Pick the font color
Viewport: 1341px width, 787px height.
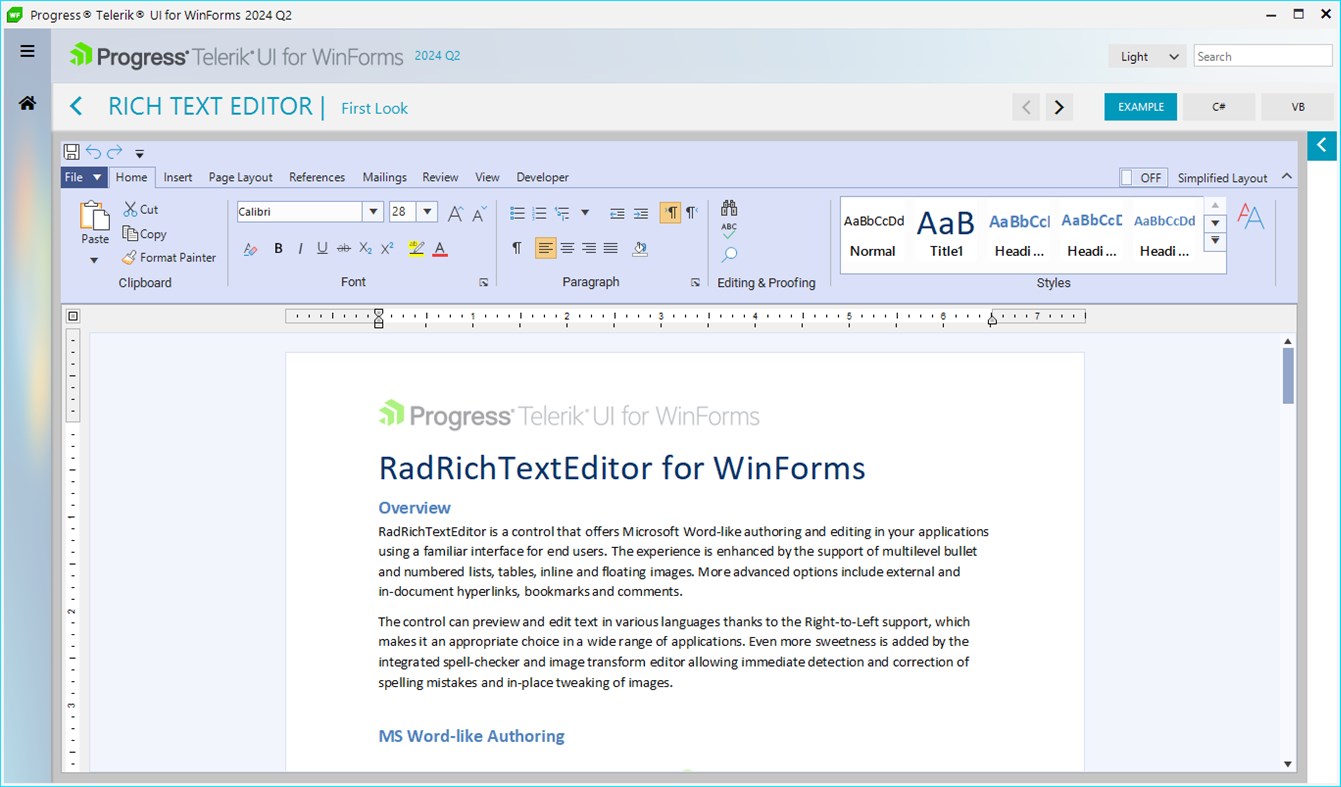pyautogui.click(x=440, y=248)
